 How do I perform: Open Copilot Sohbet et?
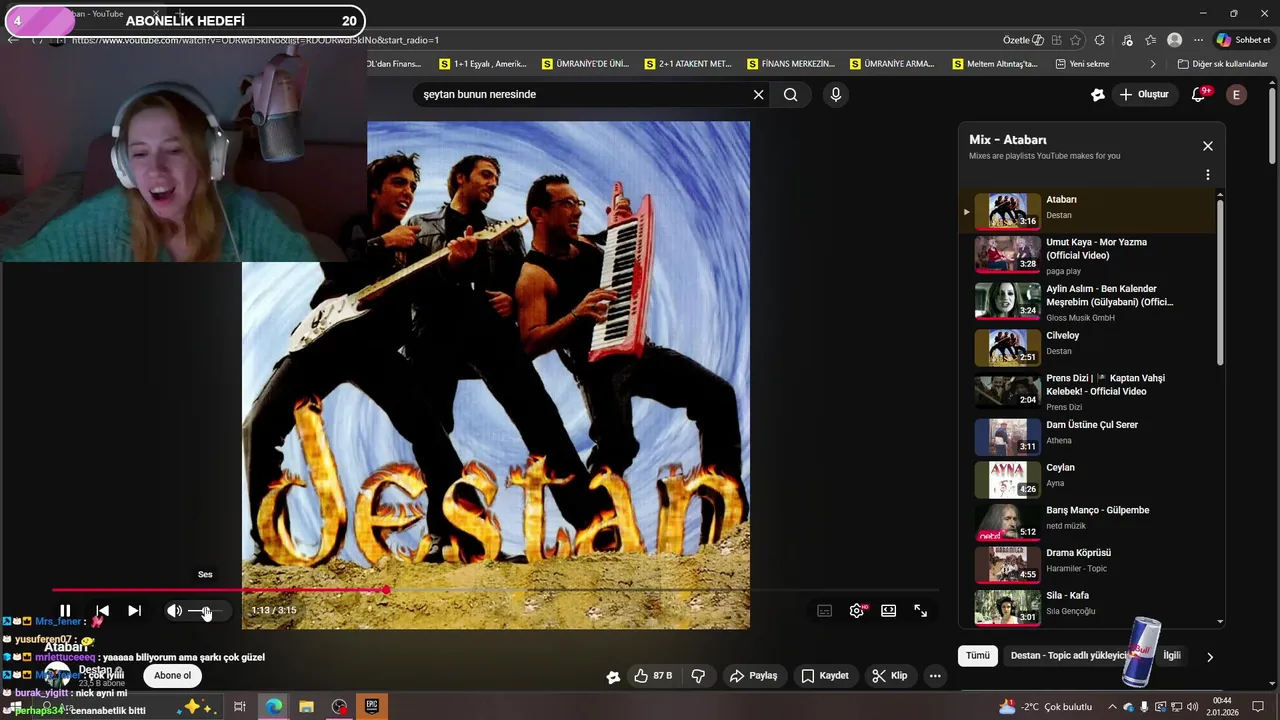[1244, 40]
